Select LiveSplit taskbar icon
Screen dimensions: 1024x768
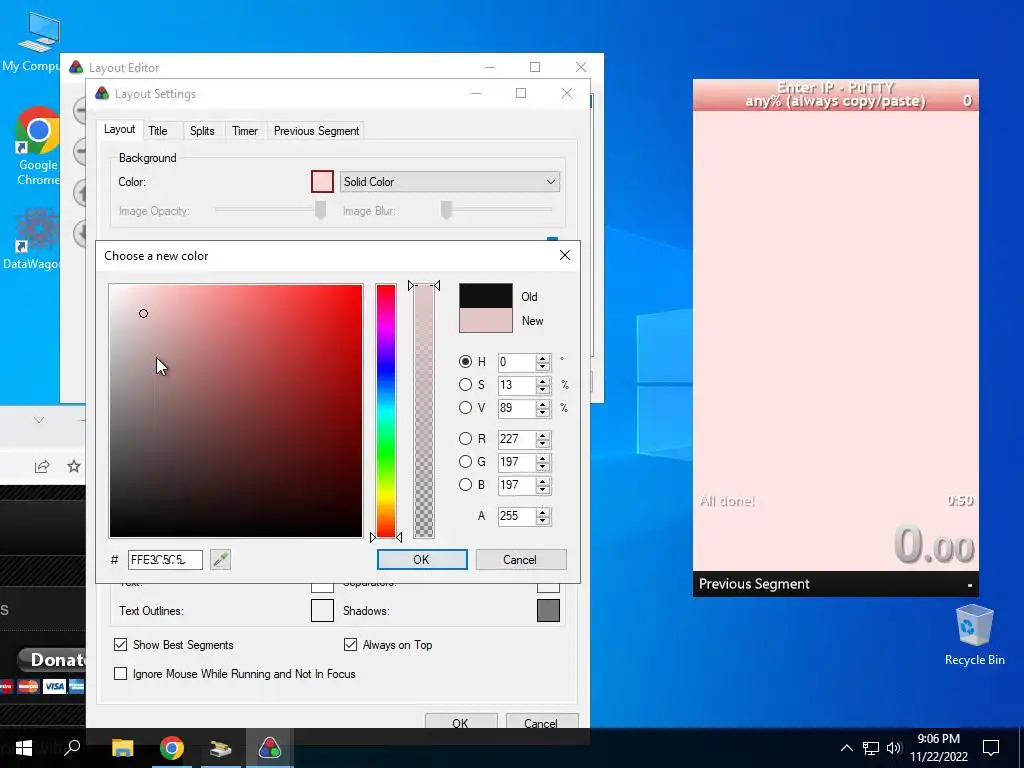coord(270,748)
